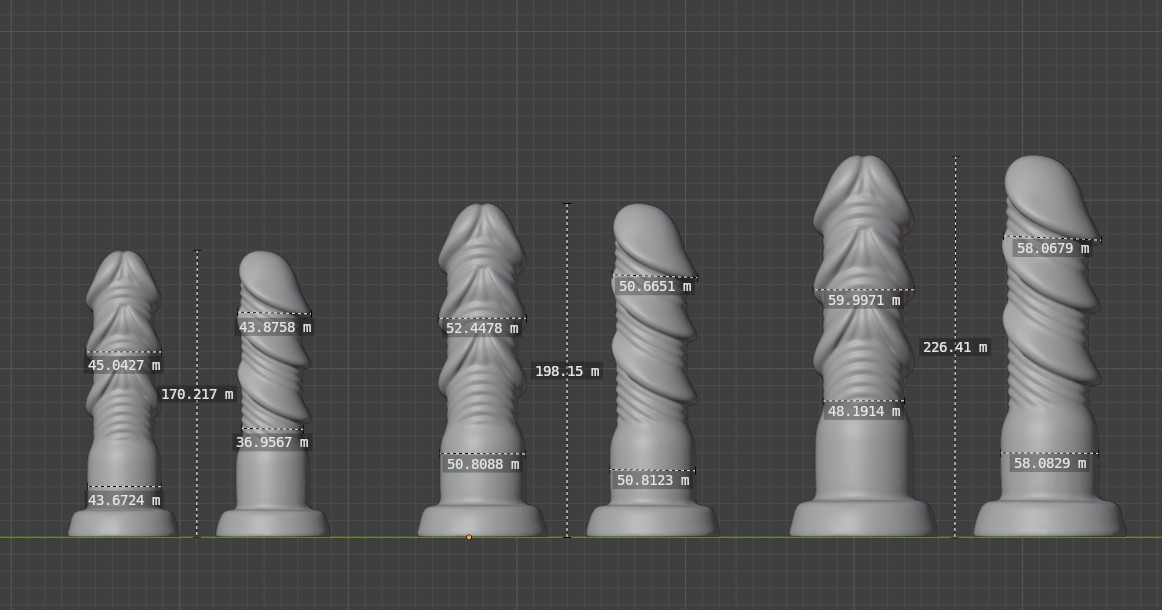
Task: Click the 170.217 m height measurement label
Action: pos(197,394)
